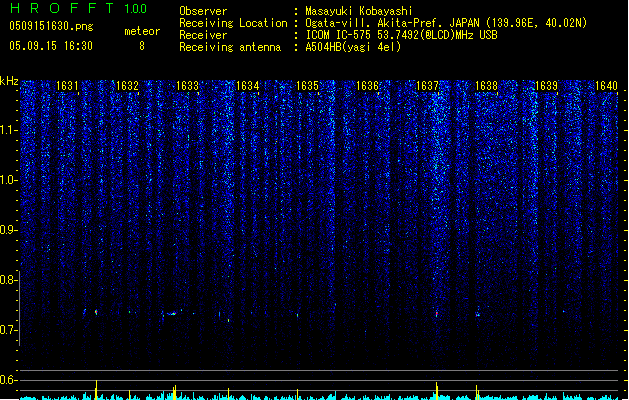Click the 1634 time marker
This screenshot has height=400, width=629.
[x=248, y=86]
